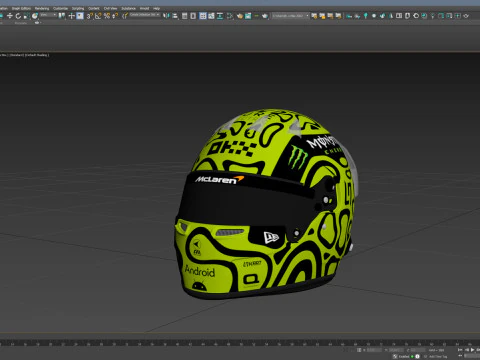This screenshot has width=480, height=360.
Task: Open the render preset path dropdown
Action: (290, 16)
